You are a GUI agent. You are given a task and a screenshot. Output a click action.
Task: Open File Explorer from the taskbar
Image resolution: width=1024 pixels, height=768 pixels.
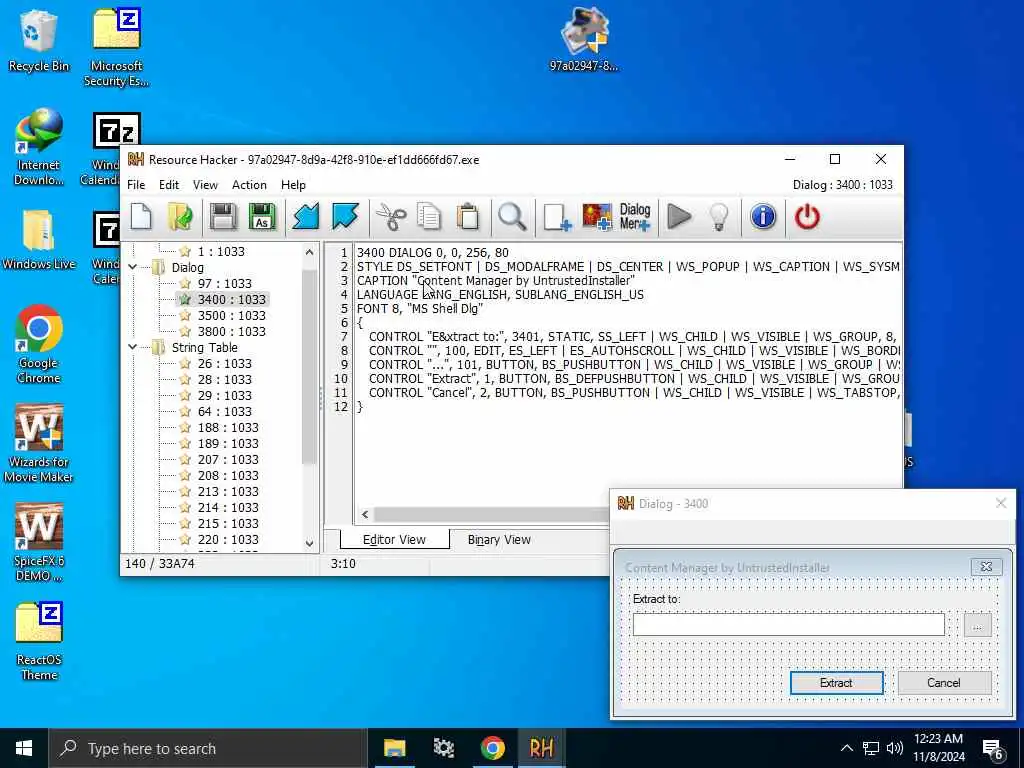394,748
